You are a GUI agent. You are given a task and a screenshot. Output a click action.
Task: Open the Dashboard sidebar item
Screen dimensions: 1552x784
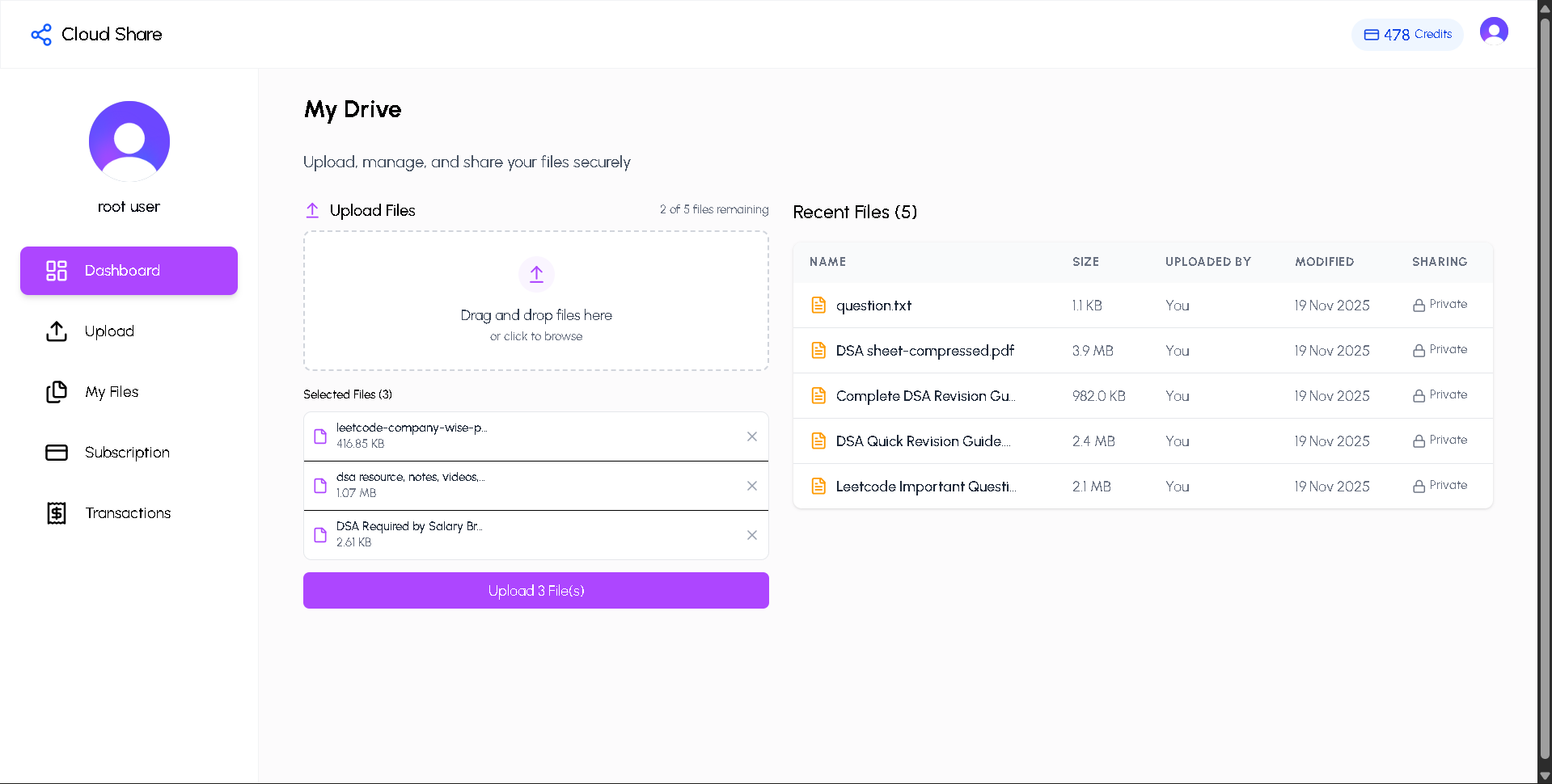[129, 271]
